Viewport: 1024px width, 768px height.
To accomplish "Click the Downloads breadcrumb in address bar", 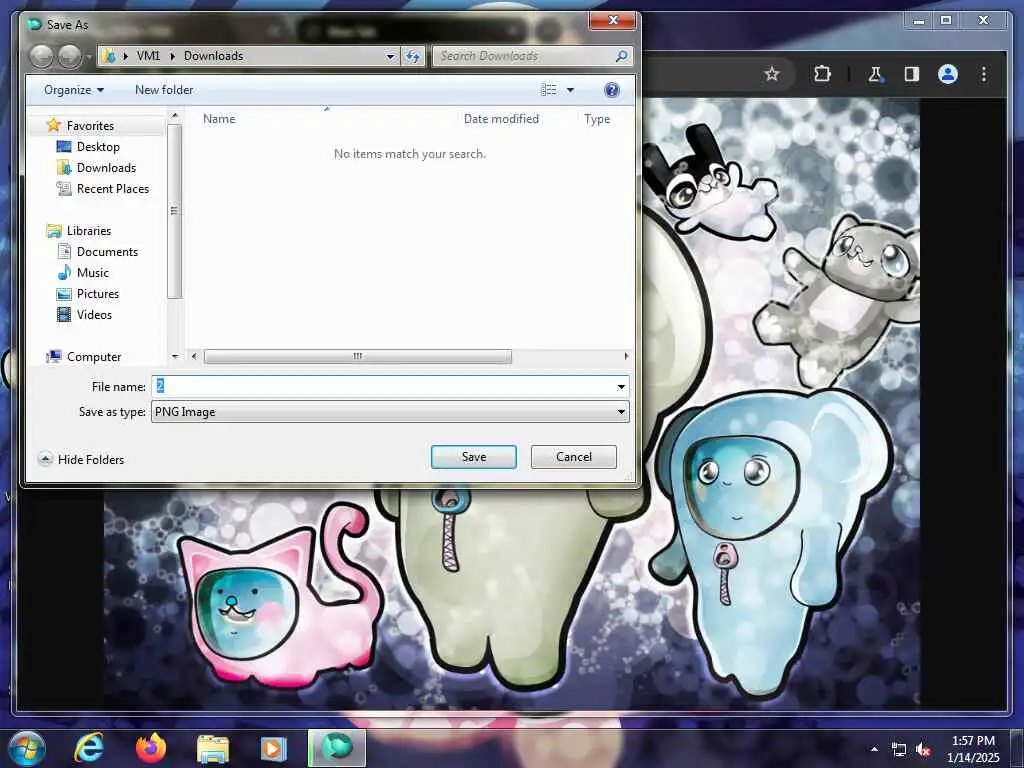I will [214, 56].
